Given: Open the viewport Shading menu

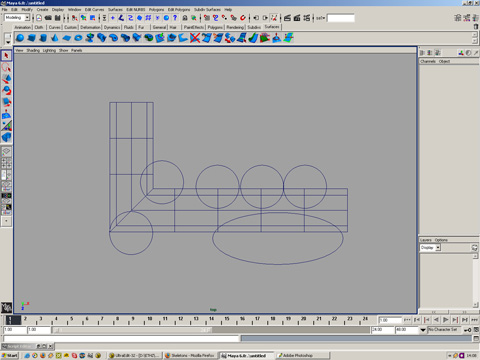Looking at the screenshot, I should click(x=33, y=50).
